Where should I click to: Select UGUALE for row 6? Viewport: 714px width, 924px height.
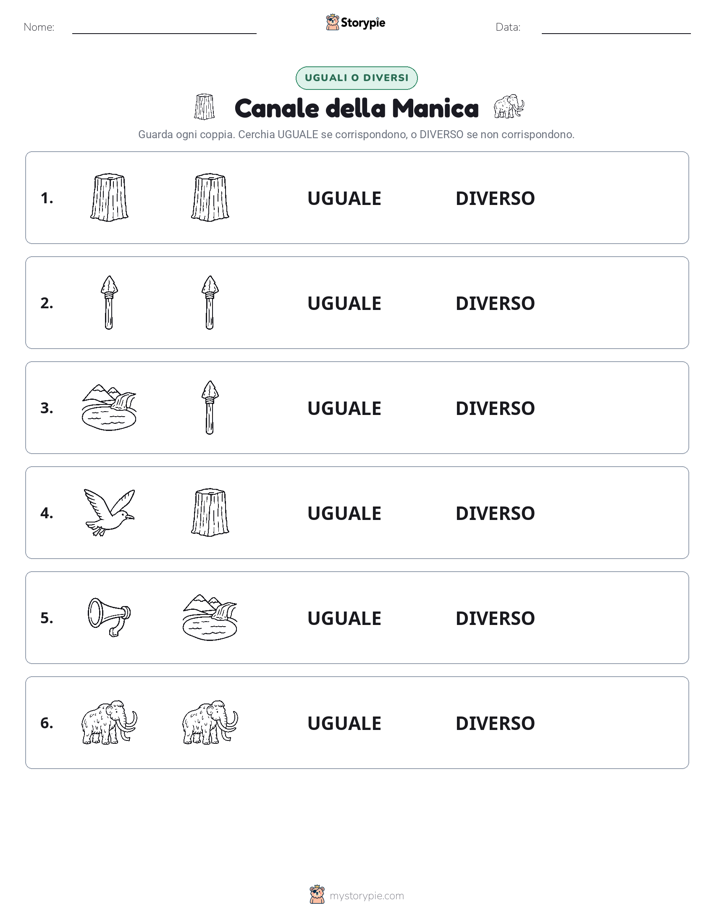pos(344,723)
